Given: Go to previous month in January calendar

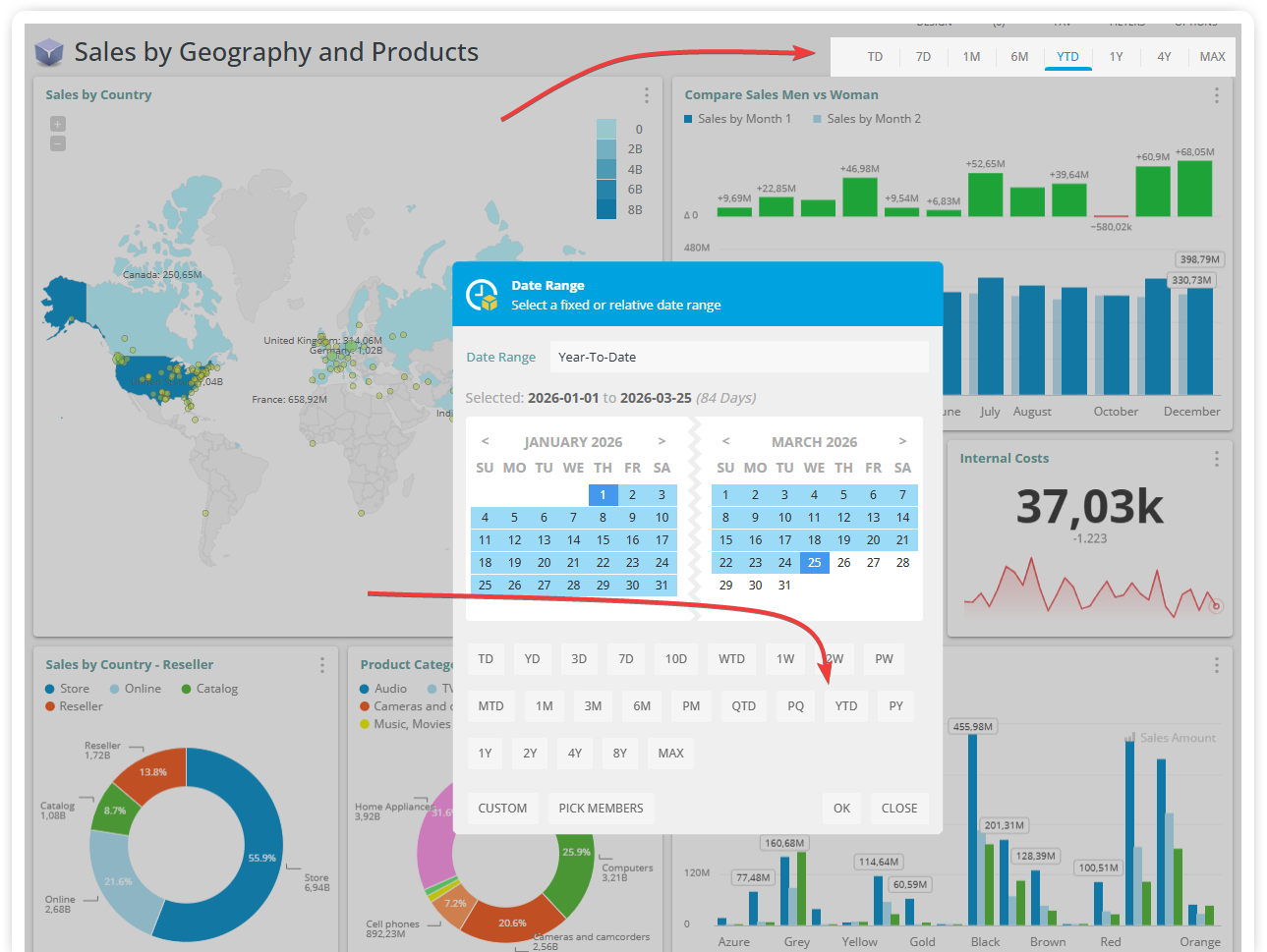Looking at the screenshot, I should pos(485,442).
